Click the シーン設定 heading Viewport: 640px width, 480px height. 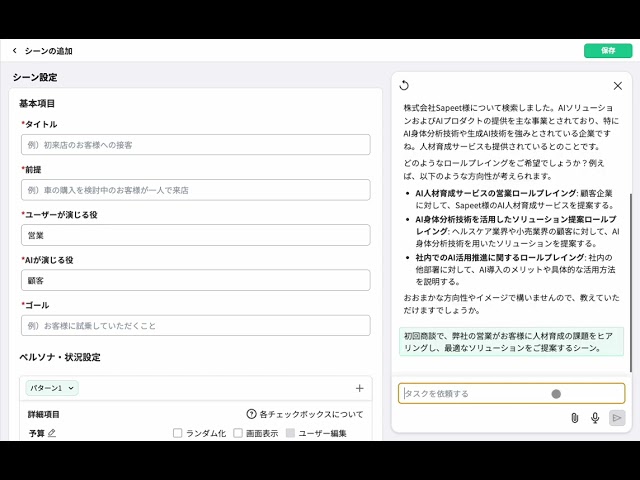35,77
